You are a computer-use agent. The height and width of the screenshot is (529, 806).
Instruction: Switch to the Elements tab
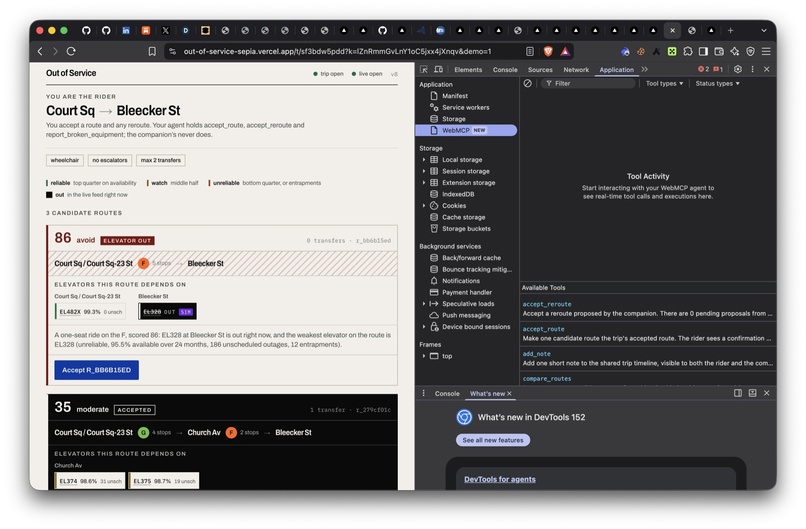tap(468, 70)
